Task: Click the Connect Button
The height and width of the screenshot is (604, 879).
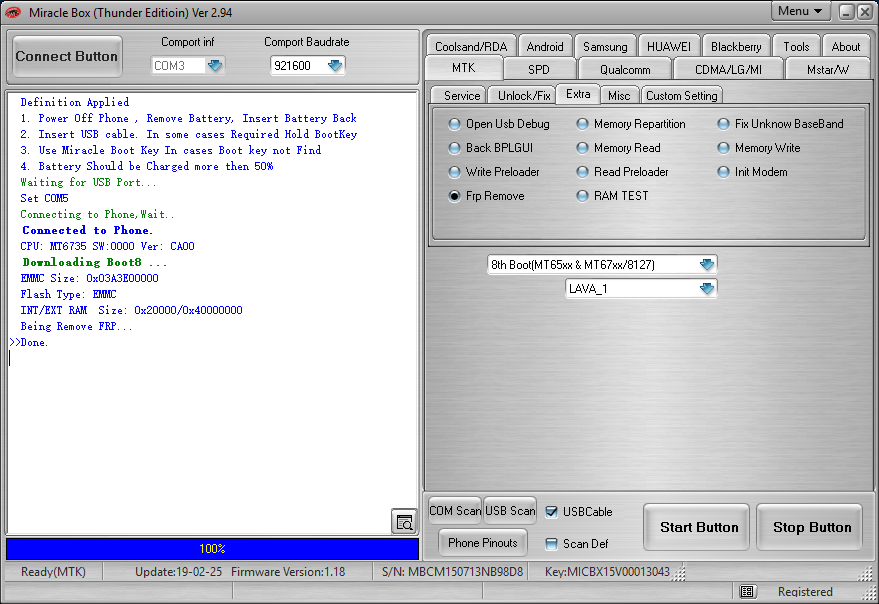Action: [x=67, y=56]
